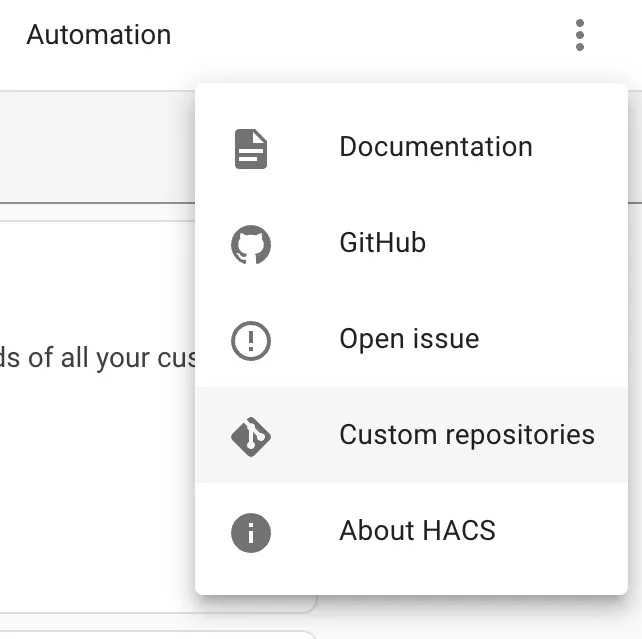Viewport: 642px width, 639px height.
Task: Click the Open issue alert icon
Action: 251,341
